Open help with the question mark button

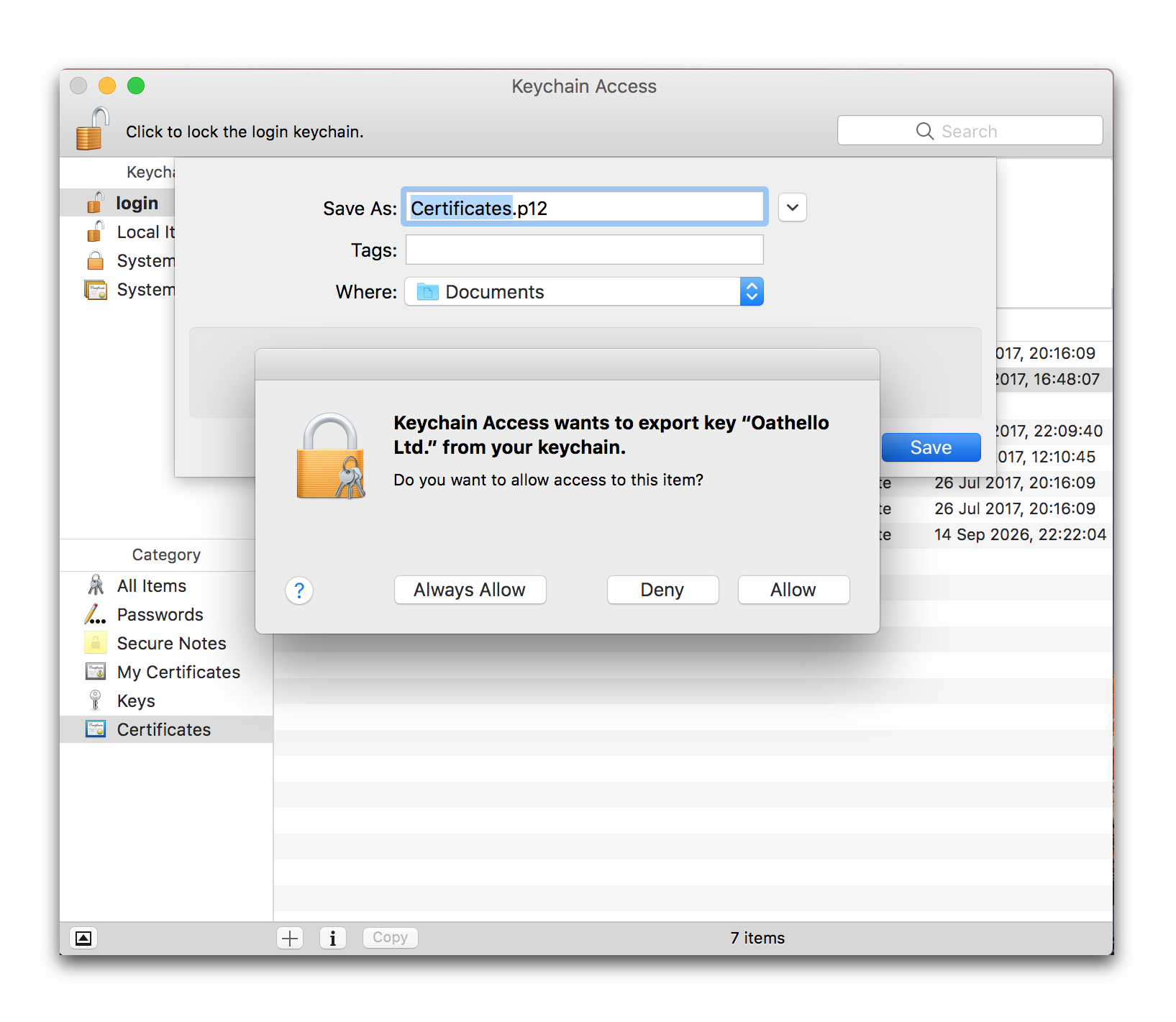(x=299, y=590)
